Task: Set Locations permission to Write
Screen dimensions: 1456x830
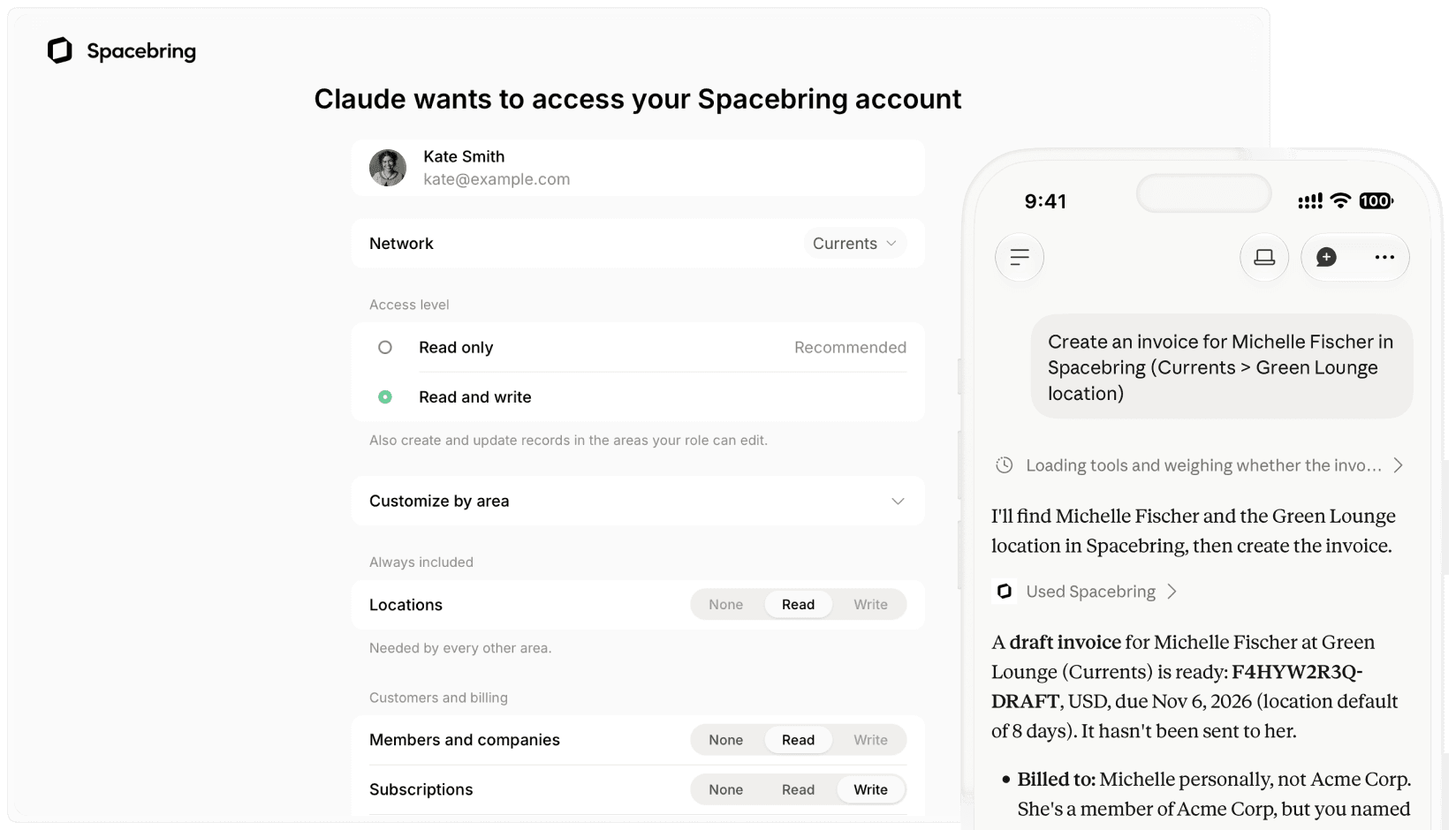Action: click(870, 605)
